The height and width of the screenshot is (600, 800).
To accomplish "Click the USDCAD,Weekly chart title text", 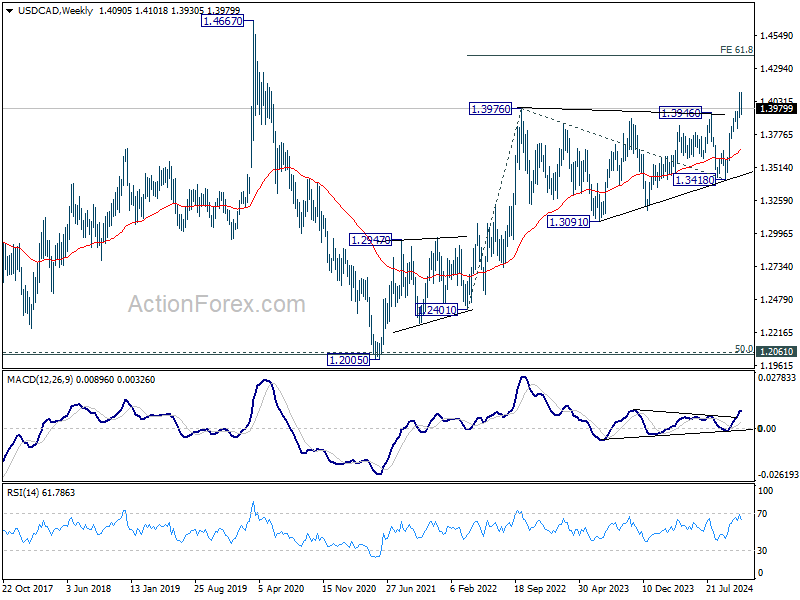I will pos(55,11).
